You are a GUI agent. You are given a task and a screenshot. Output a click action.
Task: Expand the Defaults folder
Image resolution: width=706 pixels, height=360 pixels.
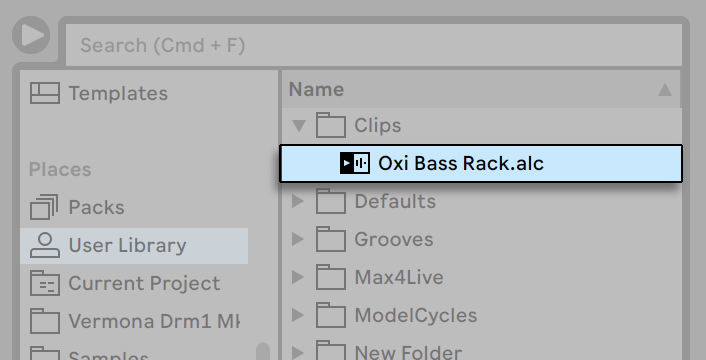pos(298,201)
